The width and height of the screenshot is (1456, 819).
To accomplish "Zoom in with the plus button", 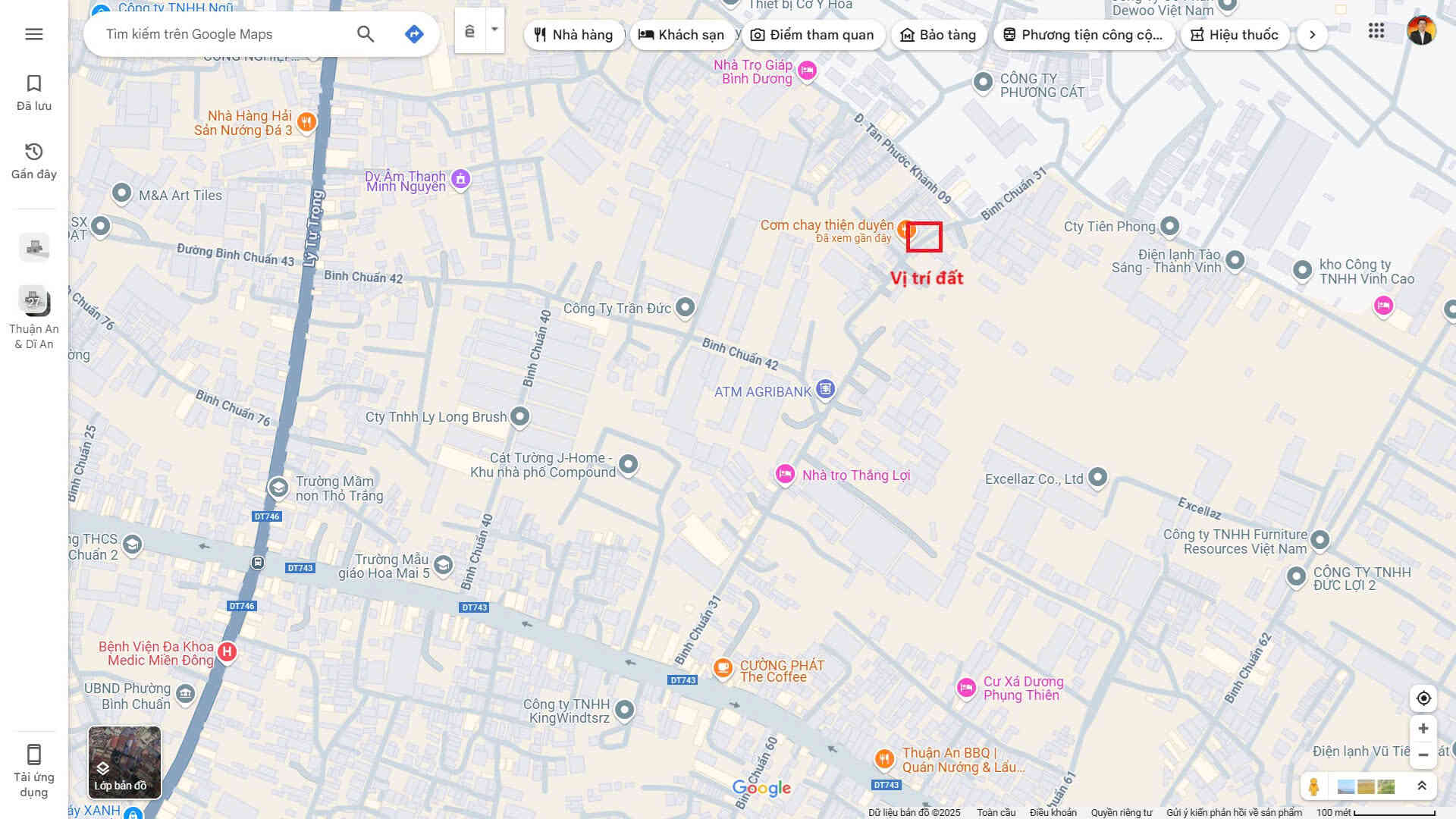I will 1423,729.
